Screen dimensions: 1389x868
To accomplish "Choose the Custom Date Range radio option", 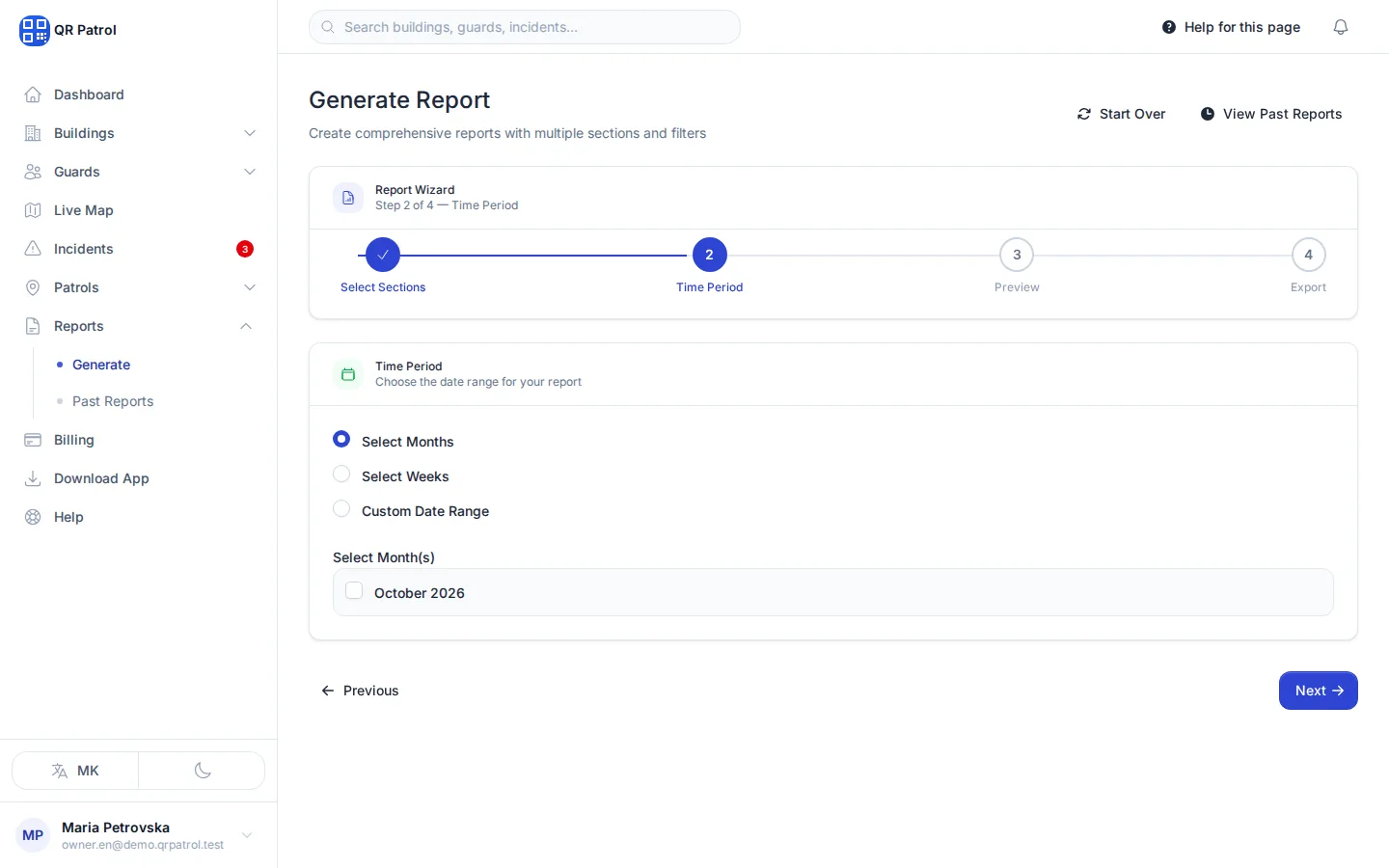I will pos(341,508).
